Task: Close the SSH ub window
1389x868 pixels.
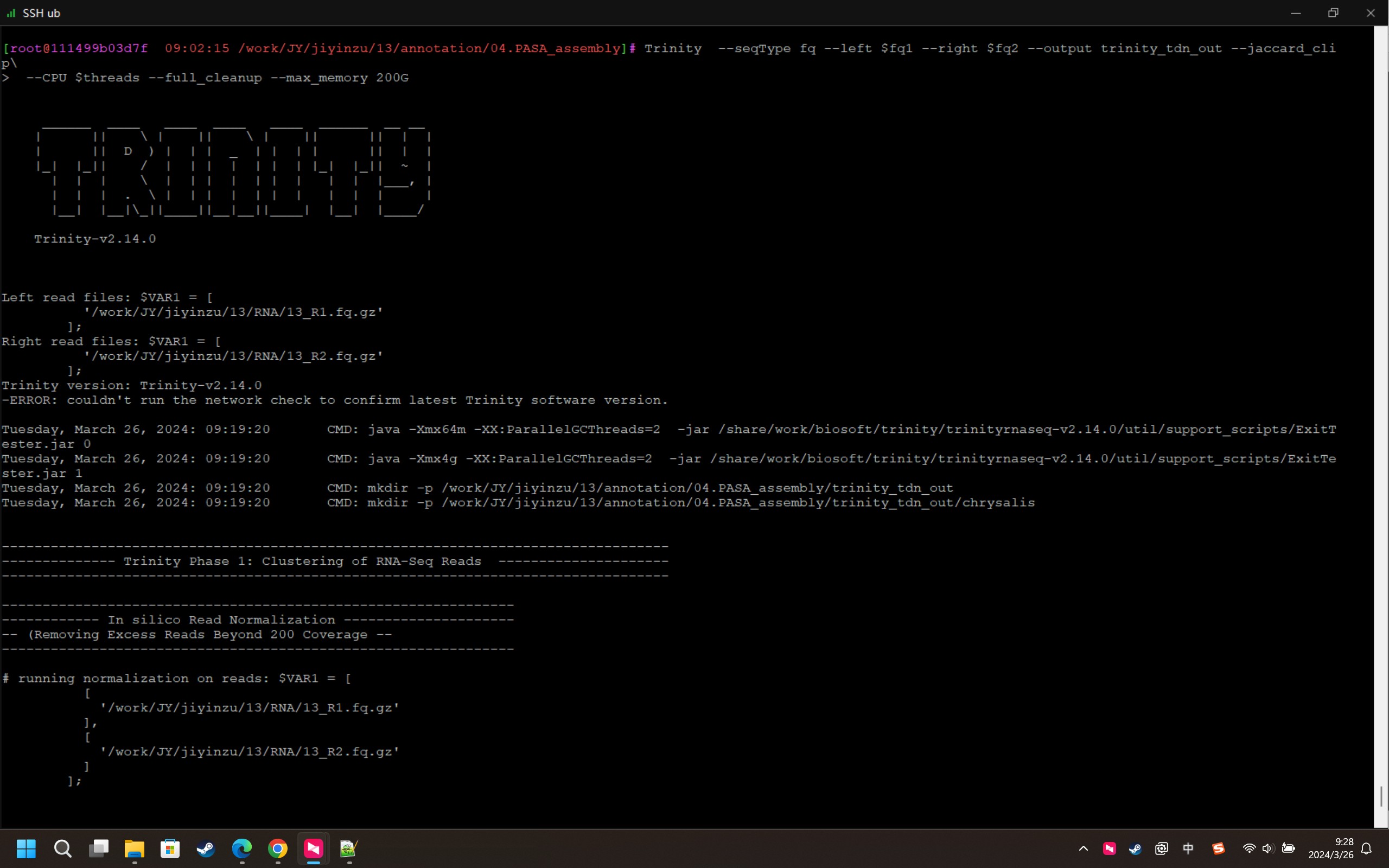Action: pos(1370,13)
